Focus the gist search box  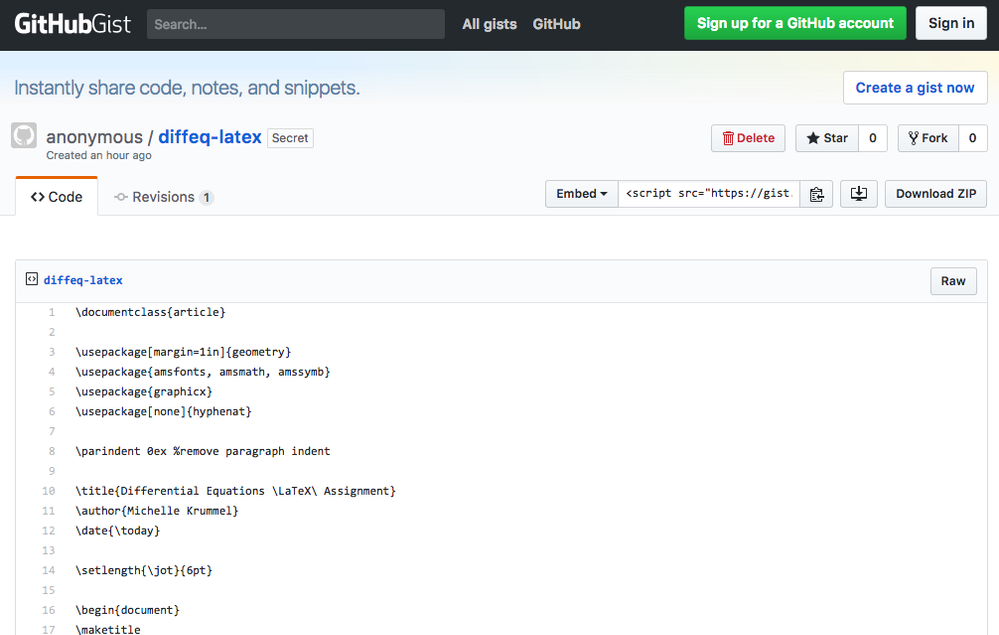click(x=295, y=24)
